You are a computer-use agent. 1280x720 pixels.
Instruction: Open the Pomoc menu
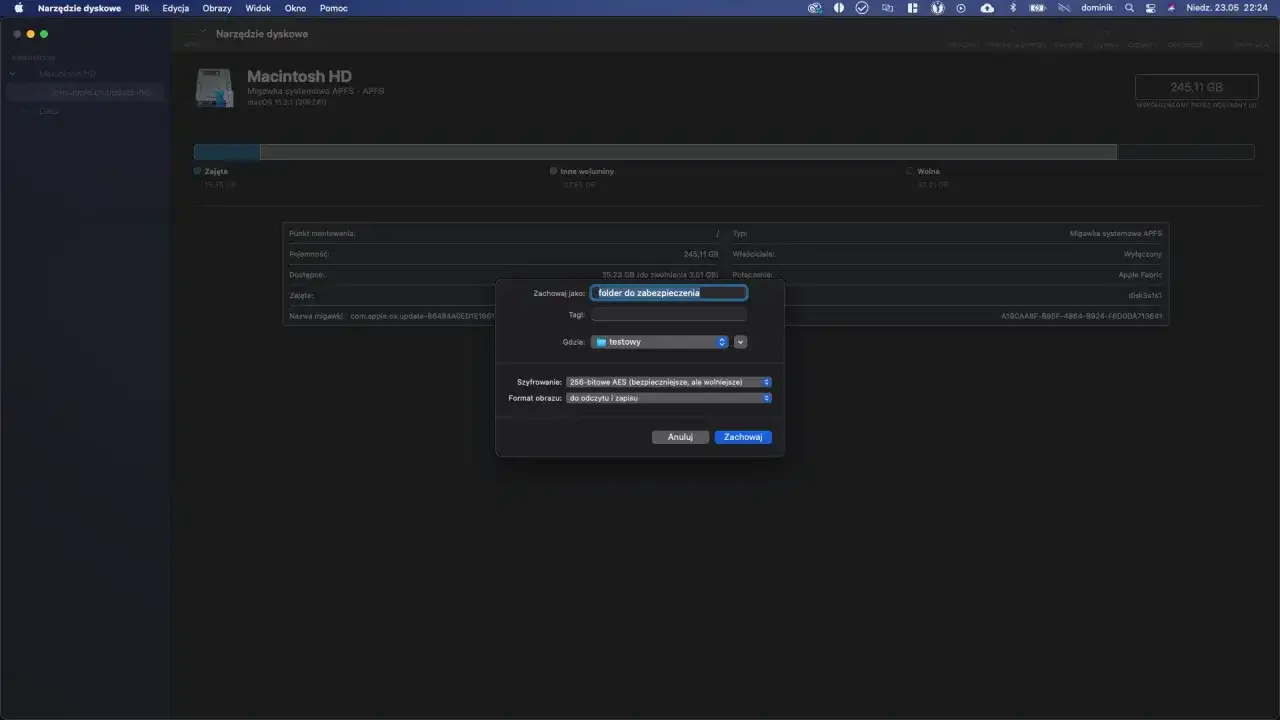point(334,8)
